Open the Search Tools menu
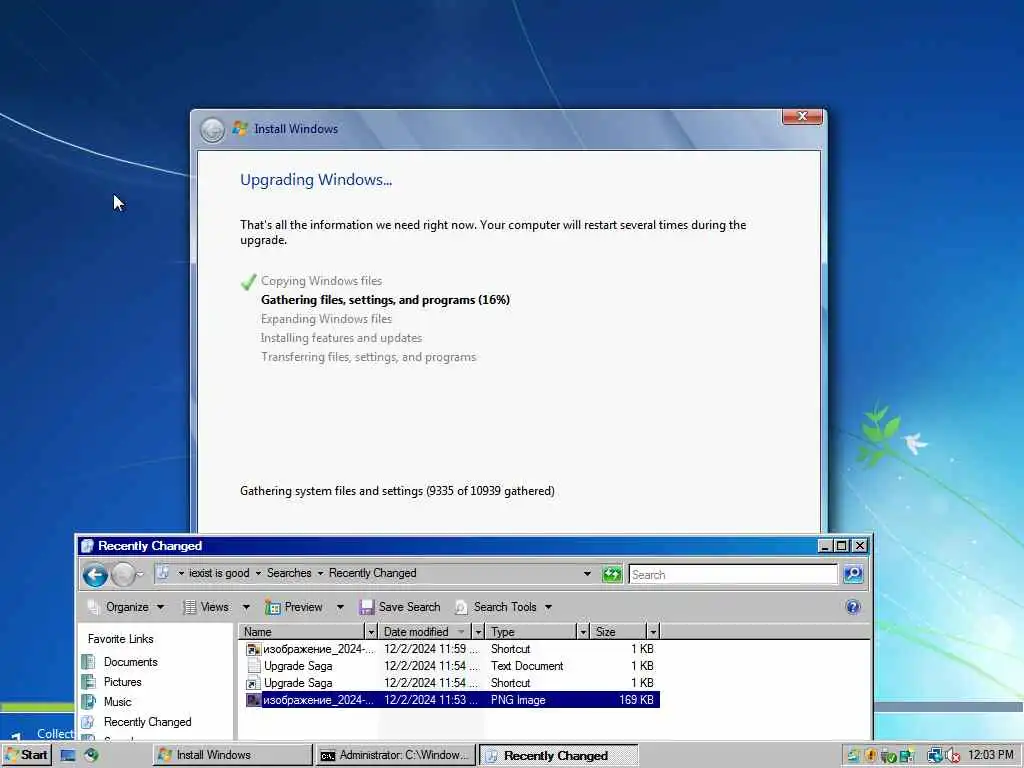1024x768 pixels. (x=504, y=607)
